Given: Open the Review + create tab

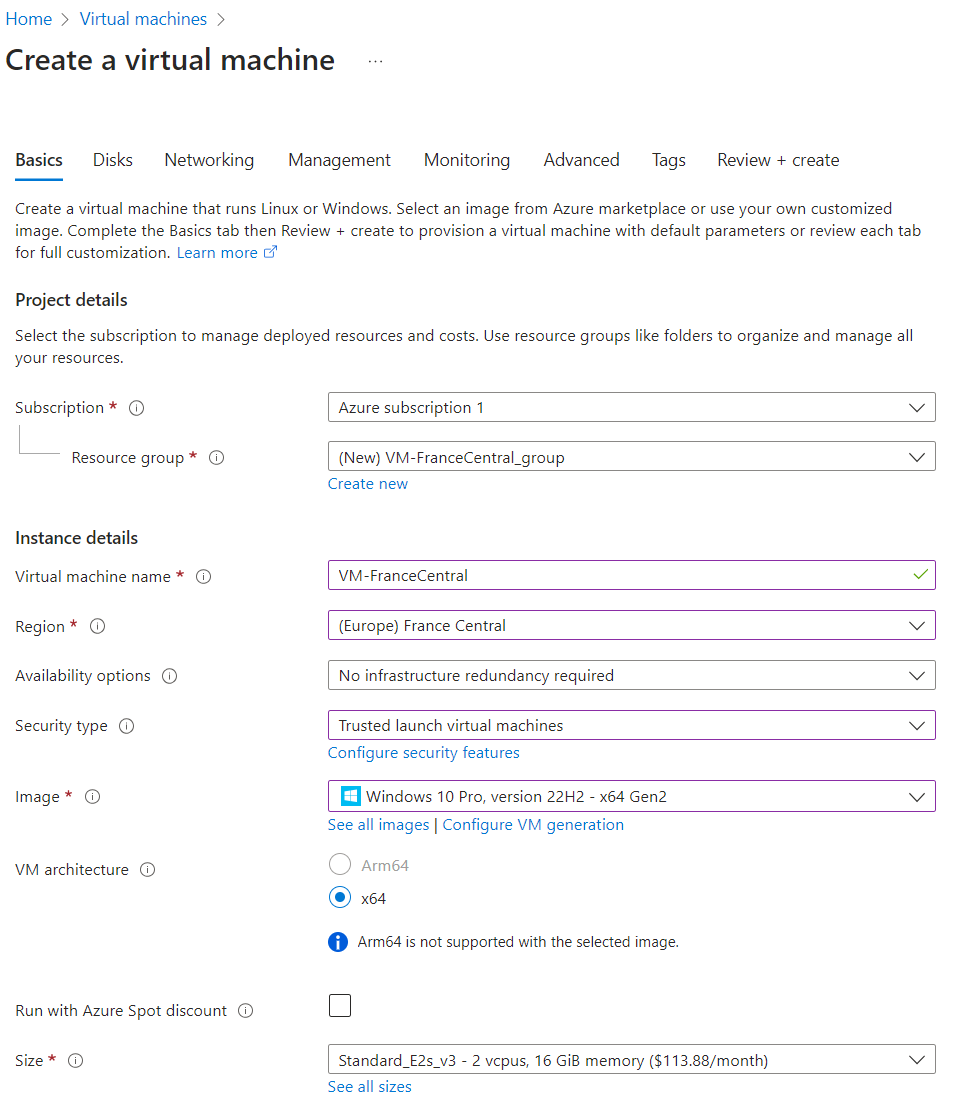Looking at the screenshot, I should click(x=778, y=160).
